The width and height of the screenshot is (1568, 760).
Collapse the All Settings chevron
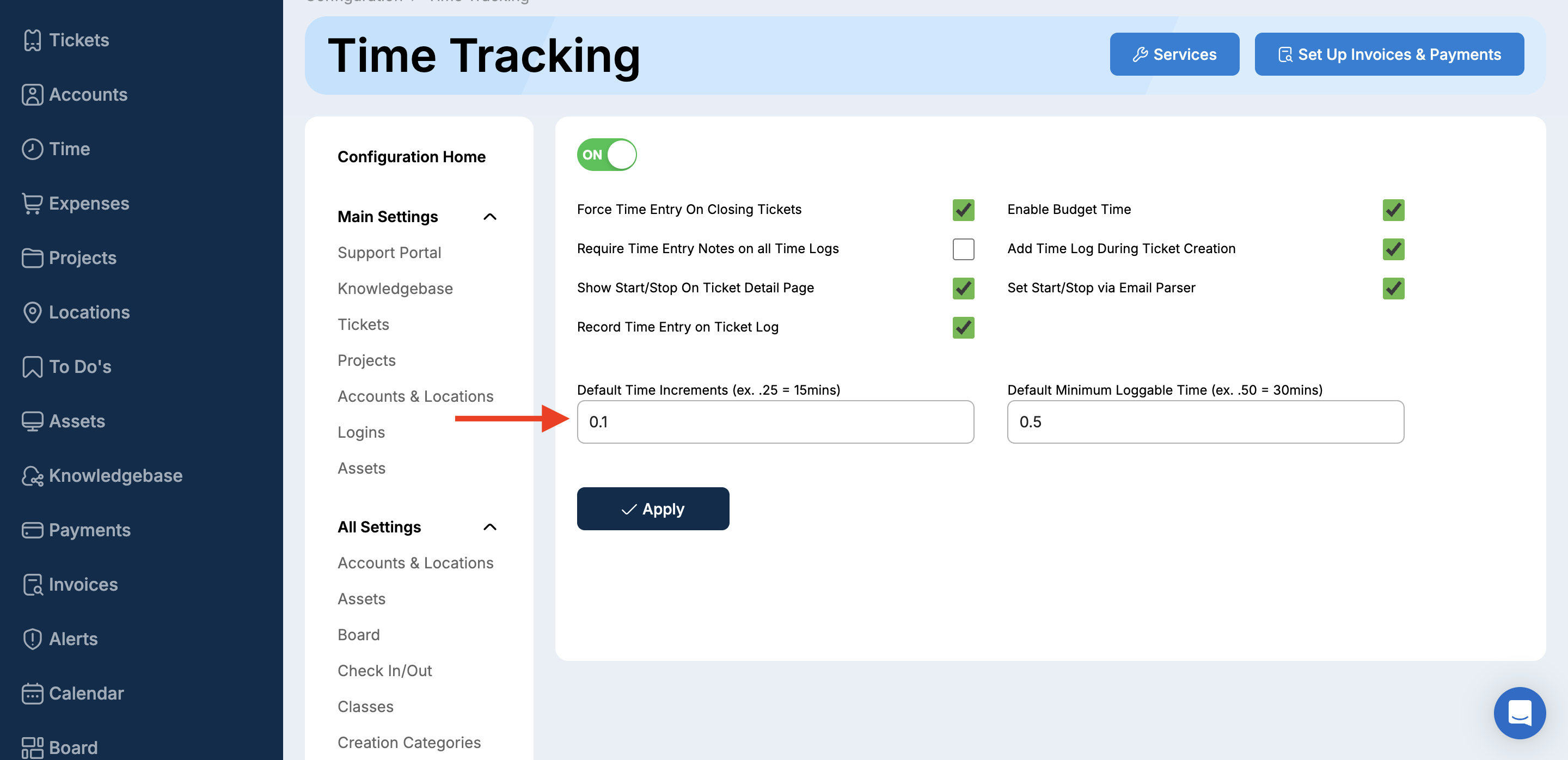coord(489,527)
